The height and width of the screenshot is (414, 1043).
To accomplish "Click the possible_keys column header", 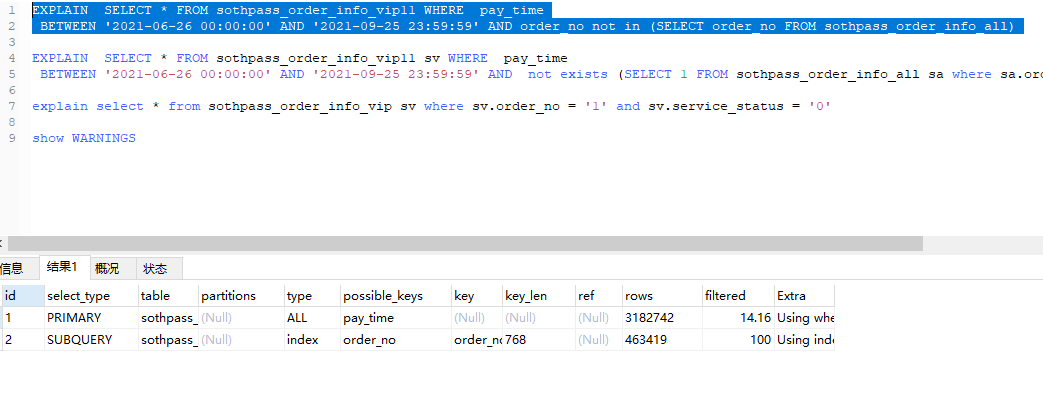I will pos(396,296).
